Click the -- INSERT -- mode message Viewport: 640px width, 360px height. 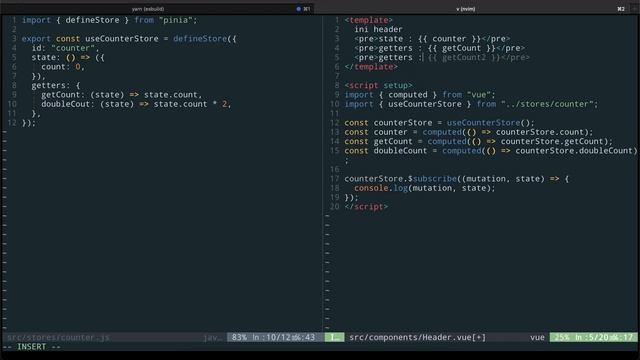tap(31, 347)
